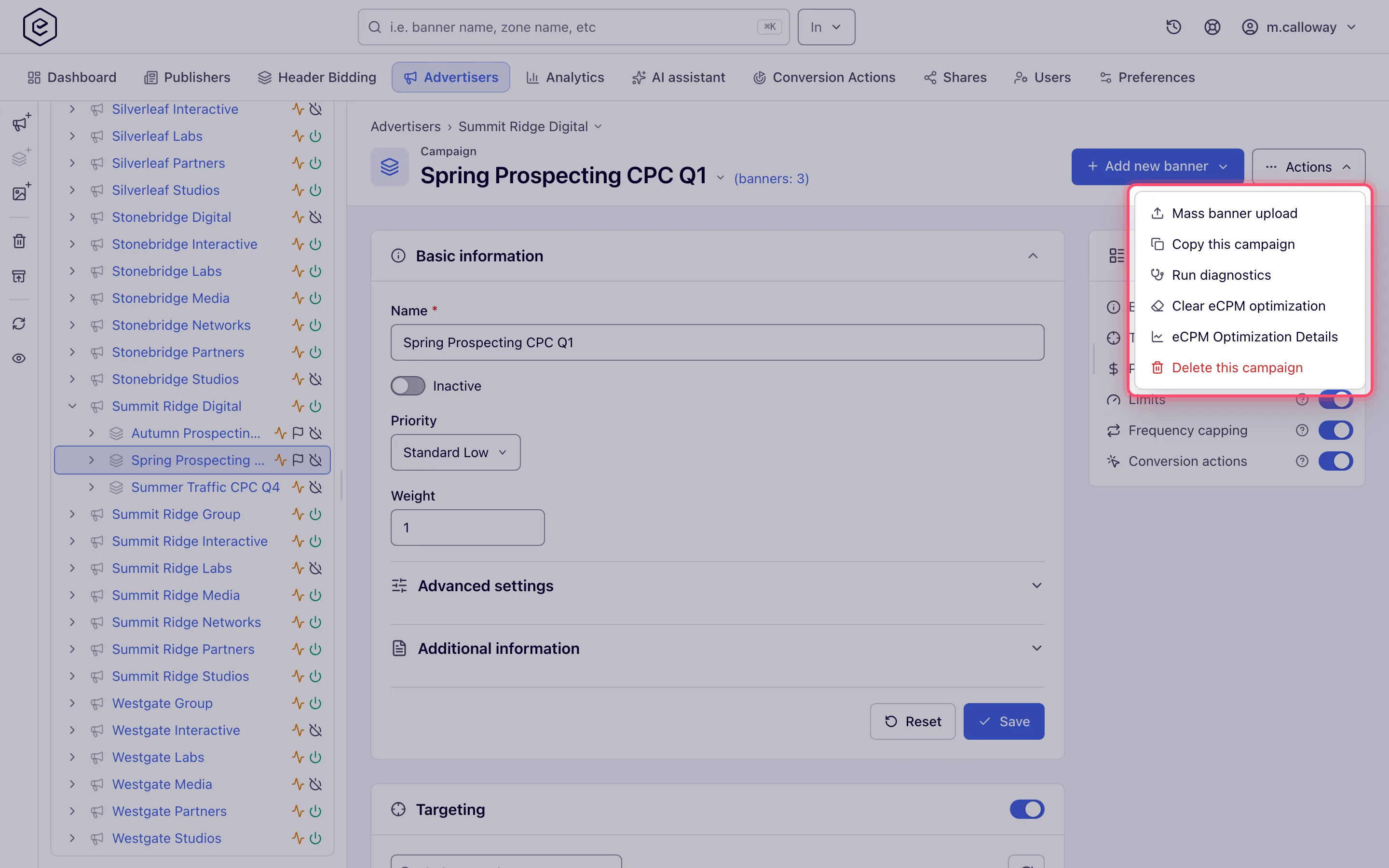Open the support lifebuoy icon
This screenshot has height=868, width=1389.
pyautogui.click(x=1212, y=27)
